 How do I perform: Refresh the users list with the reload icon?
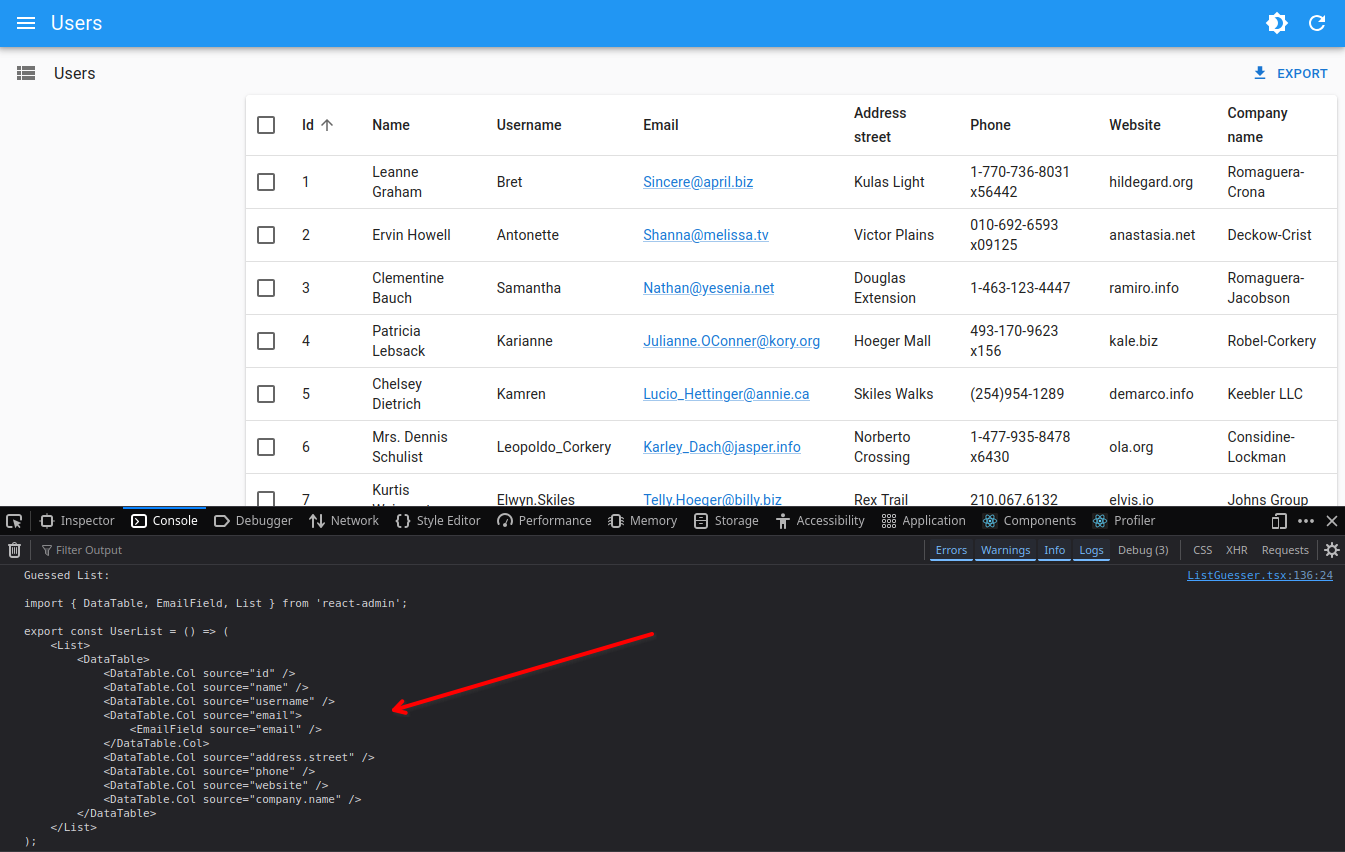(1317, 22)
